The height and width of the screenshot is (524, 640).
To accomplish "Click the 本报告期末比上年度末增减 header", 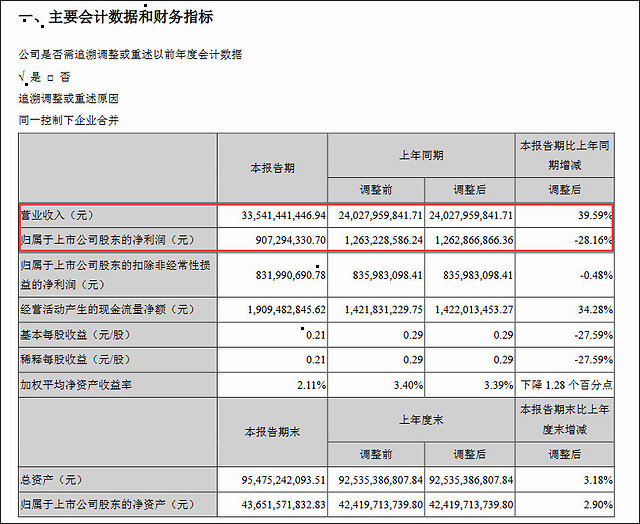I will click(564, 420).
